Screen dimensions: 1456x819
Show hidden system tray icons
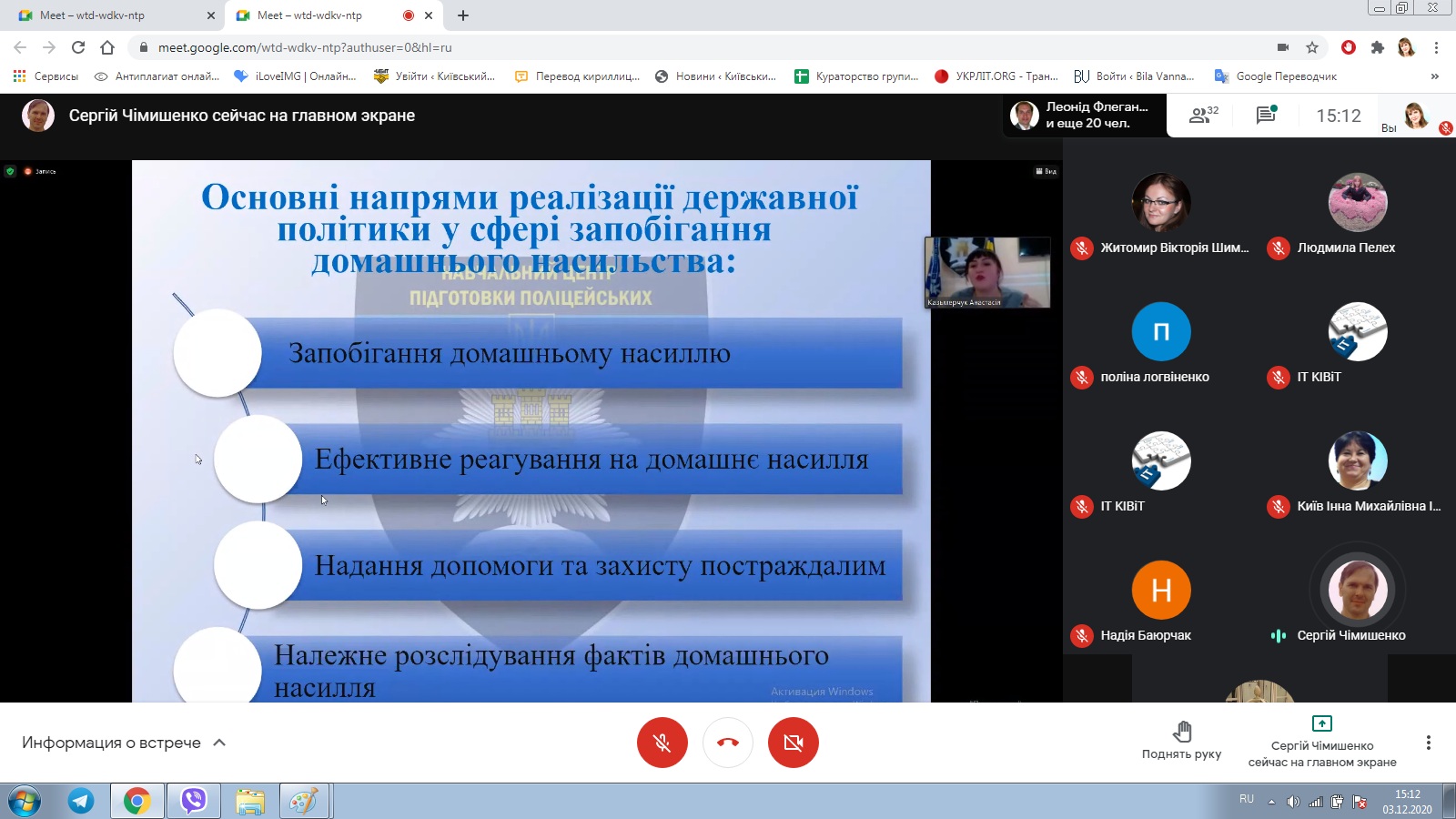[1271, 802]
